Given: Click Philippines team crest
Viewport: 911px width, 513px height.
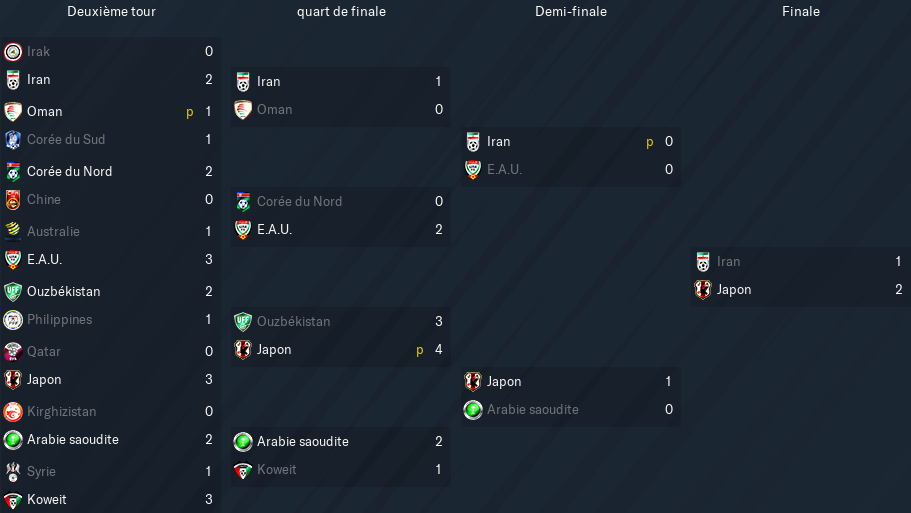Looking at the screenshot, I should pyautogui.click(x=13, y=320).
